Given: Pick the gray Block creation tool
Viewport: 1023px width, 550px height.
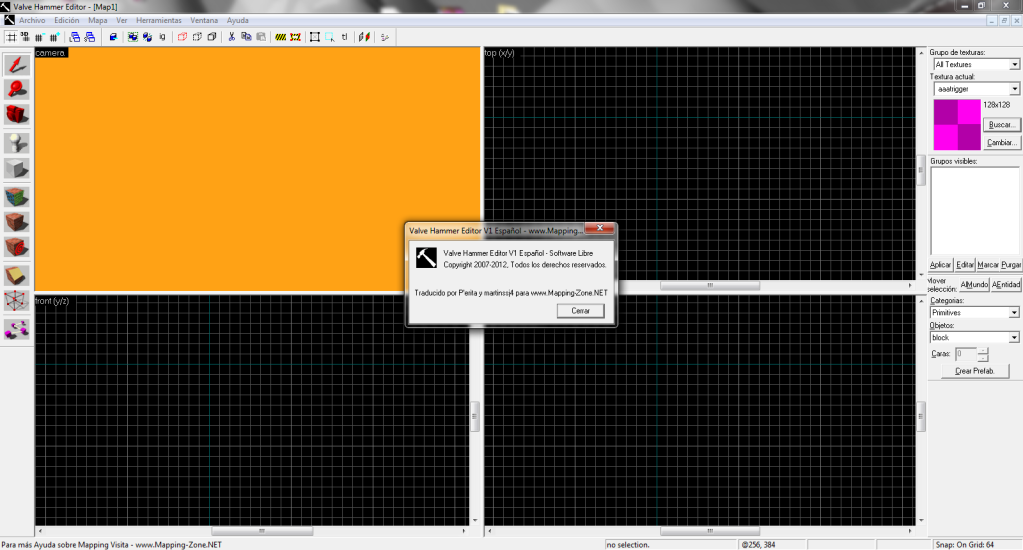Looking at the screenshot, I should tap(17, 169).
